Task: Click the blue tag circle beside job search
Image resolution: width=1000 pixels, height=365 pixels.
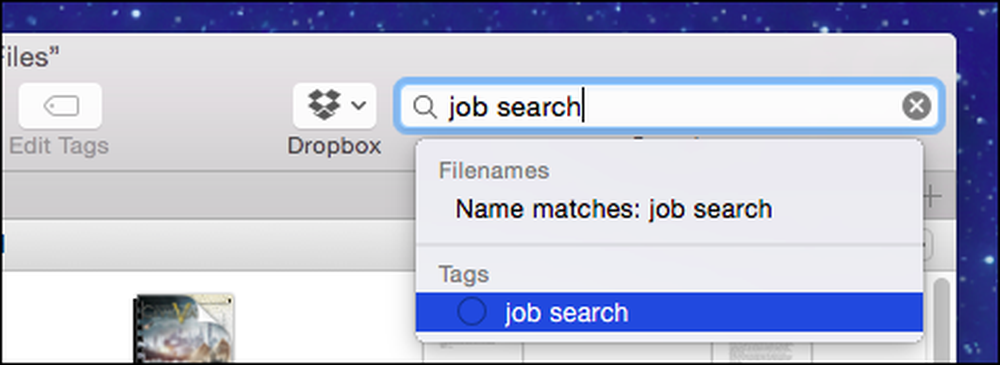Action: [471, 312]
